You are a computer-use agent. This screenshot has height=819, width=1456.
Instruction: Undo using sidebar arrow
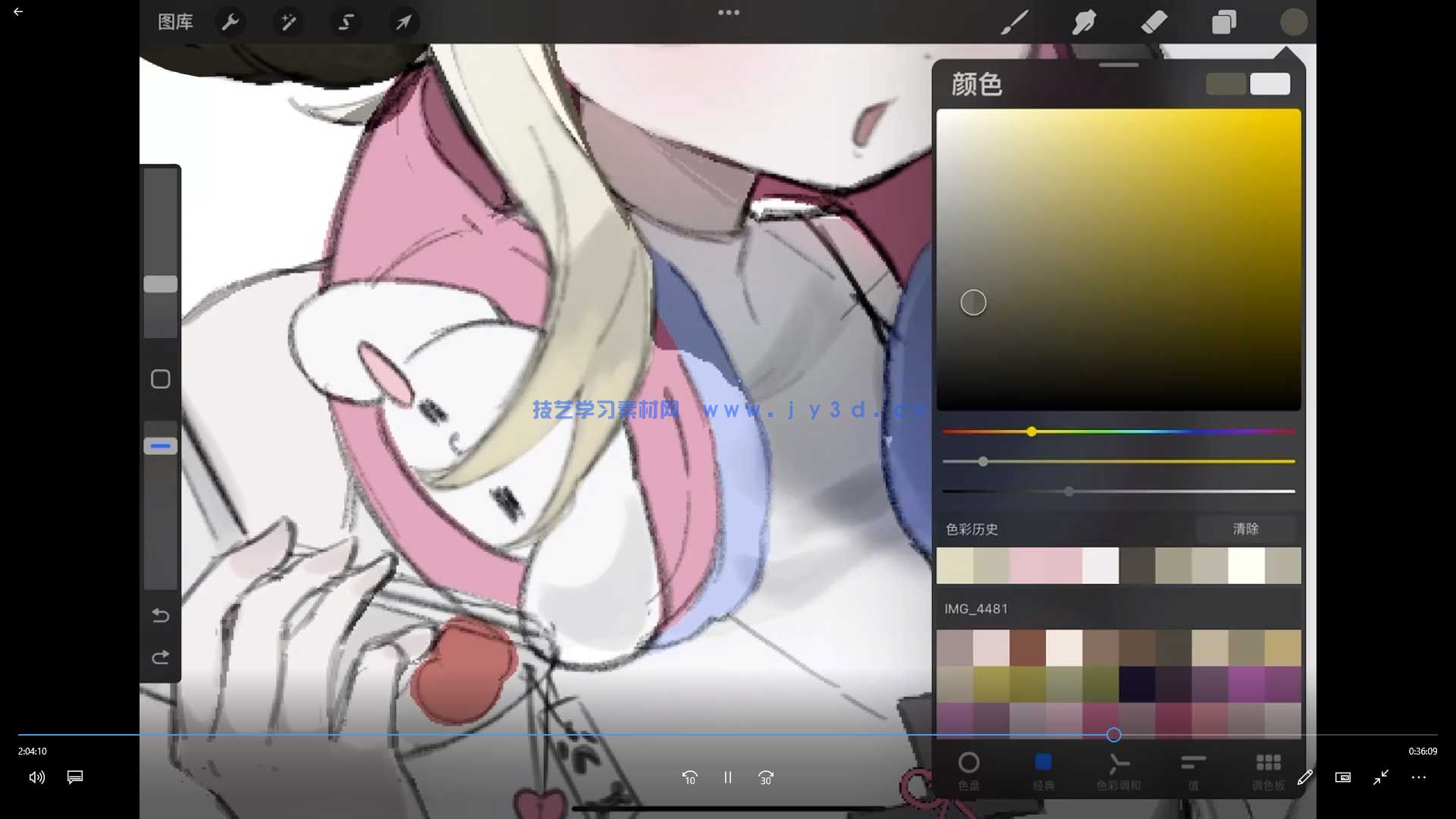pyautogui.click(x=160, y=615)
